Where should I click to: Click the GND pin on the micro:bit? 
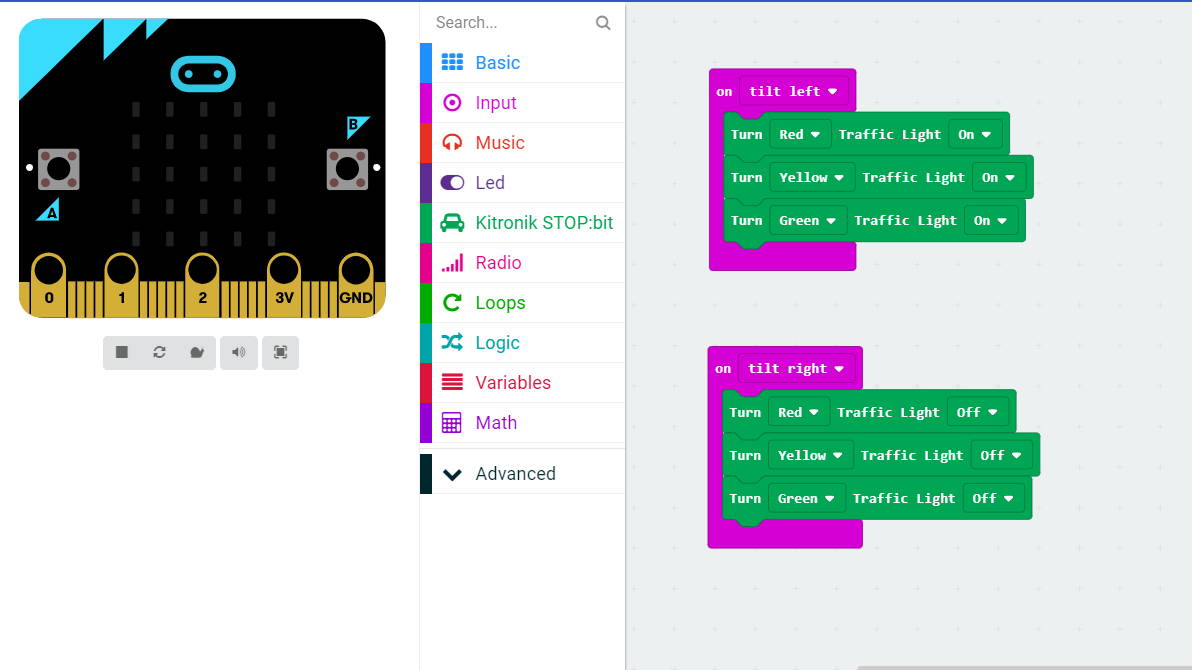[x=356, y=284]
